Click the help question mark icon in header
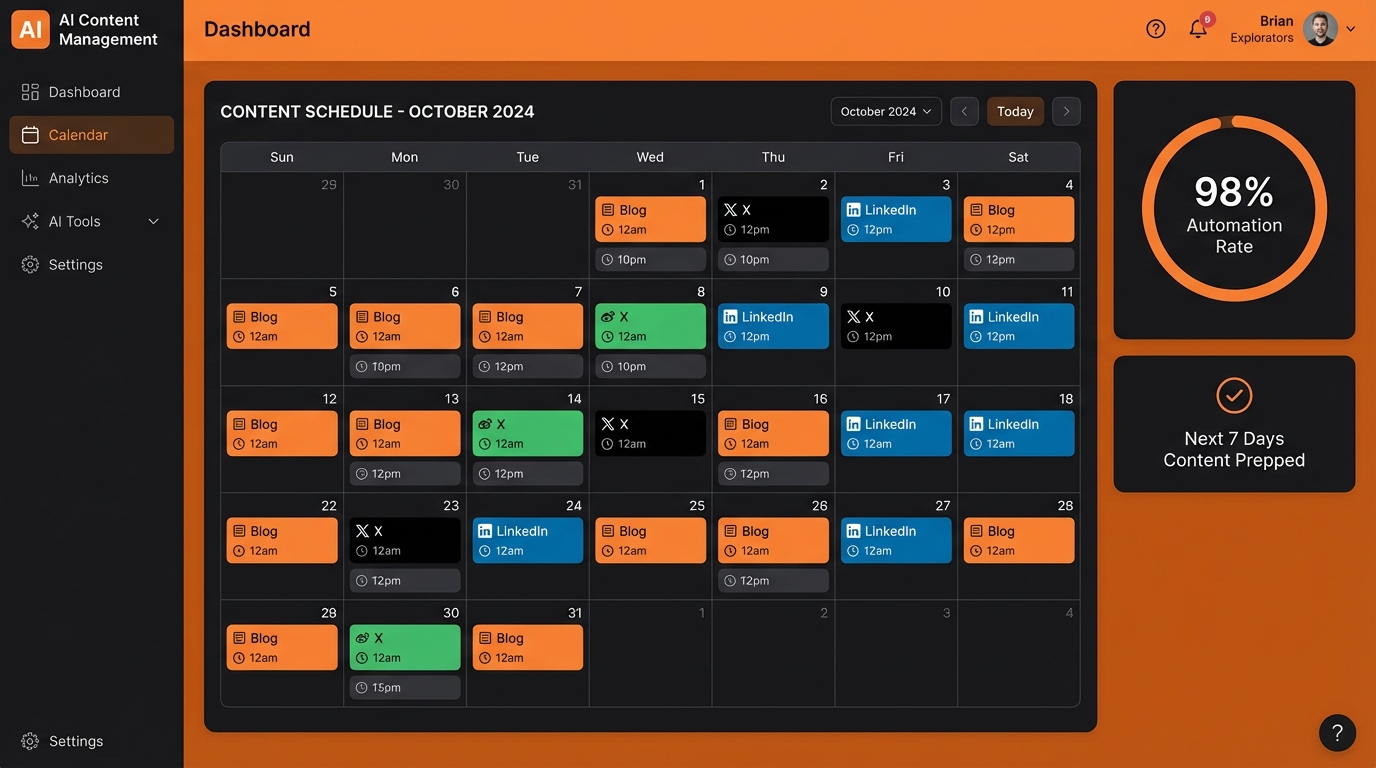Image resolution: width=1376 pixels, height=768 pixels. point(1156,29)
